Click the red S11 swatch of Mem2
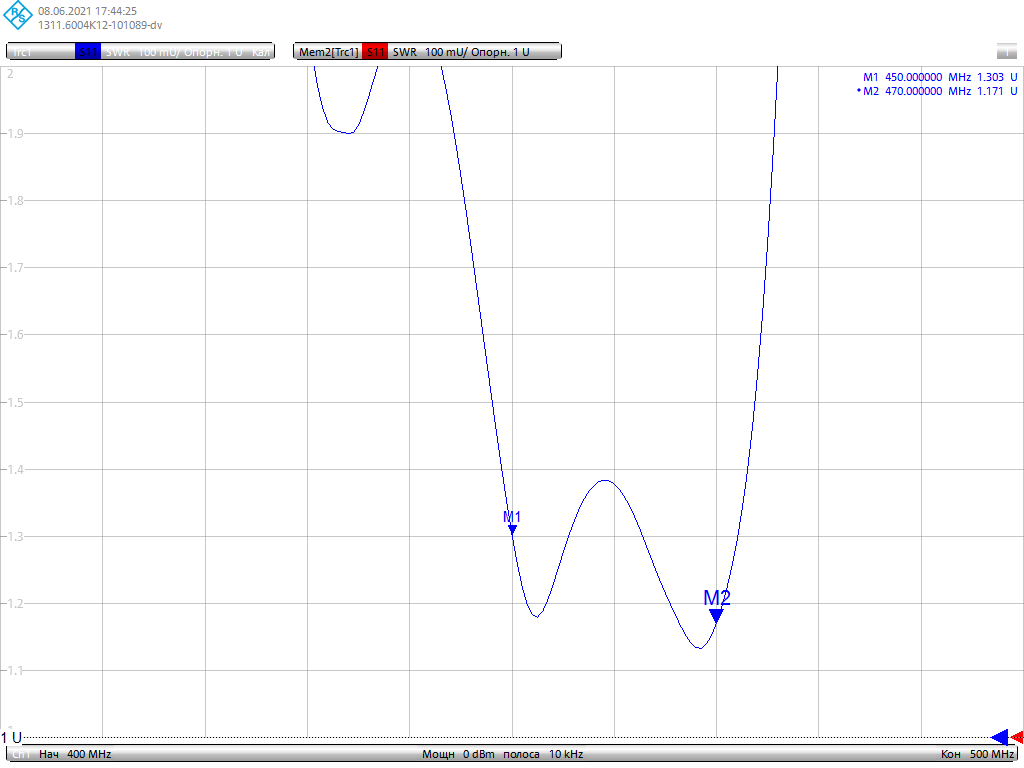The height and width of the screenshot is (768, 1024). (x=375, y=52)
